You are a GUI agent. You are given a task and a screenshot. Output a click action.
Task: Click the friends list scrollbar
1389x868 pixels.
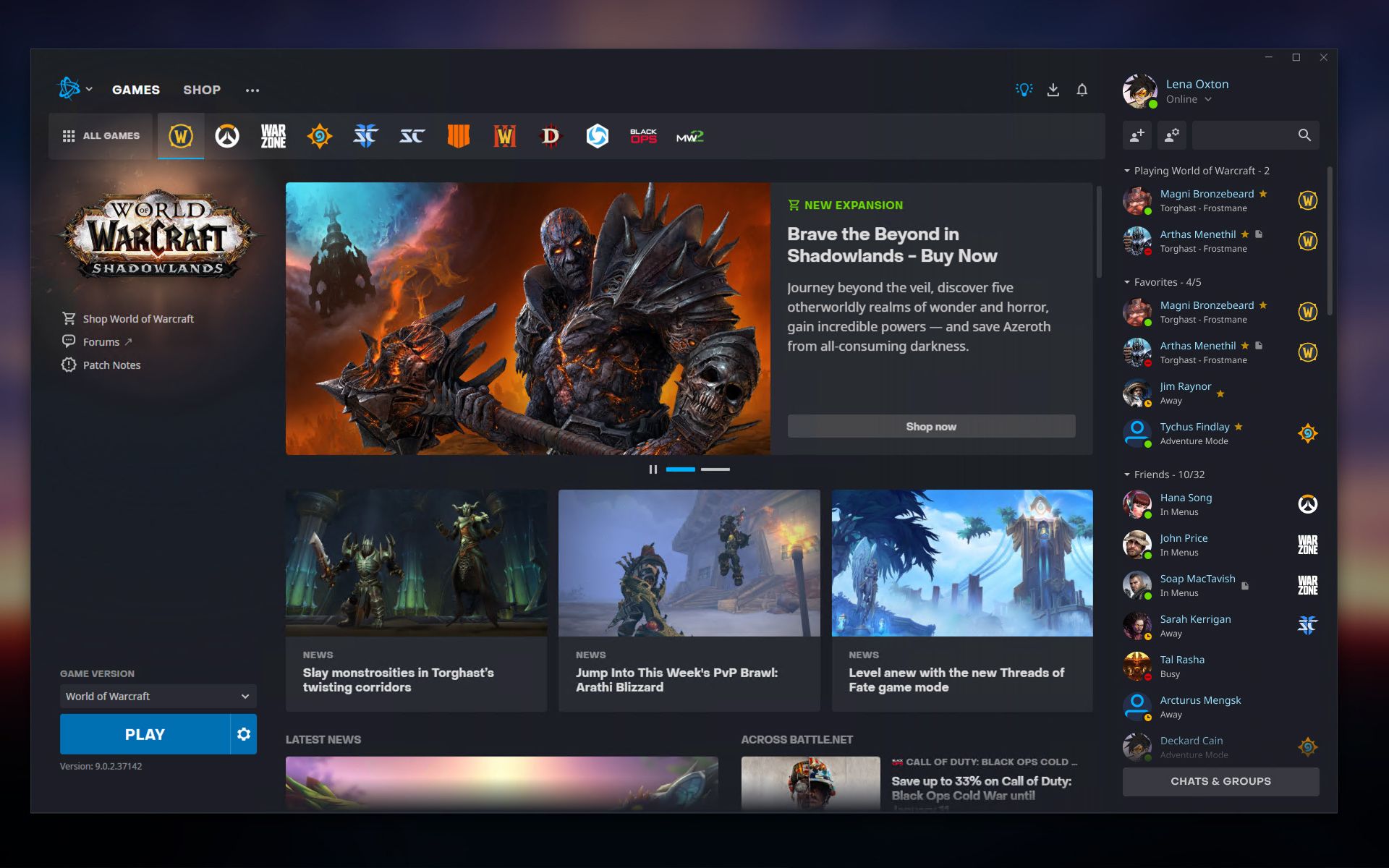click(x=1330, y=241)
